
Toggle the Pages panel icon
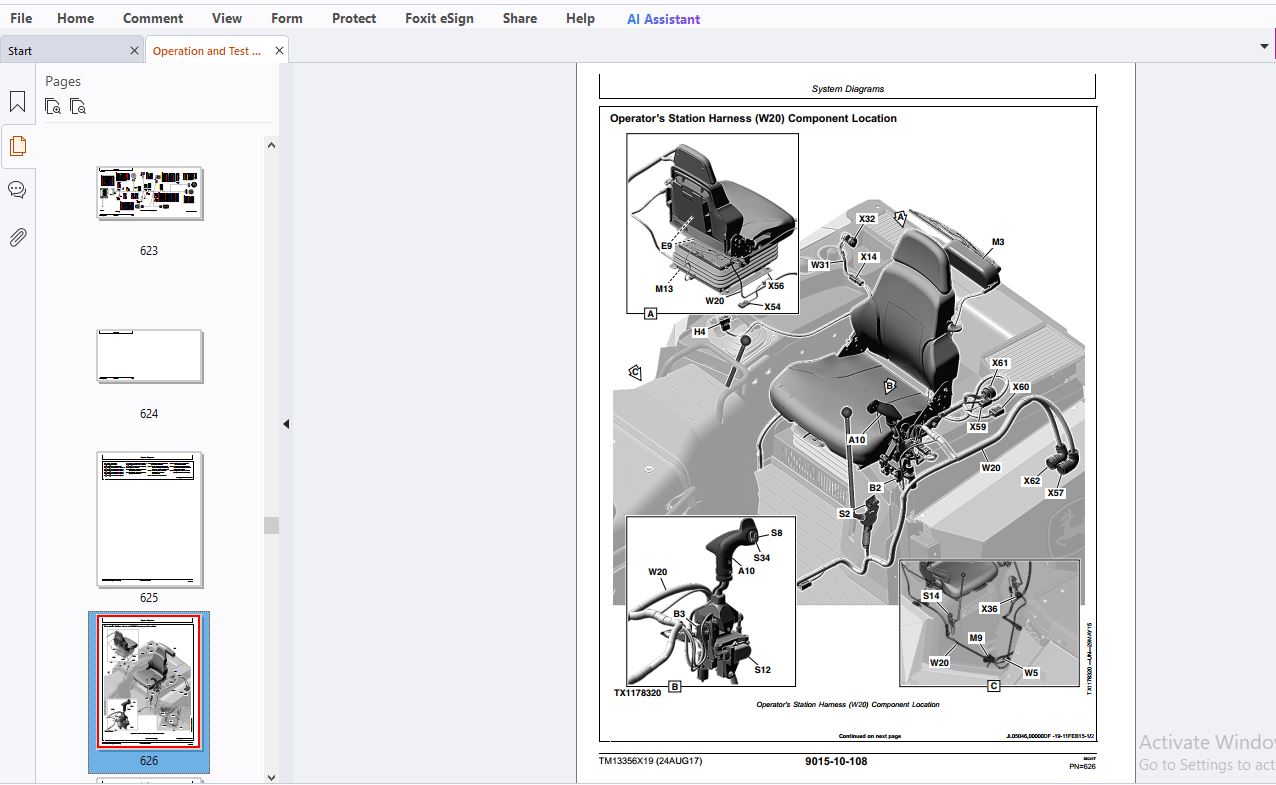click(17, 146)
